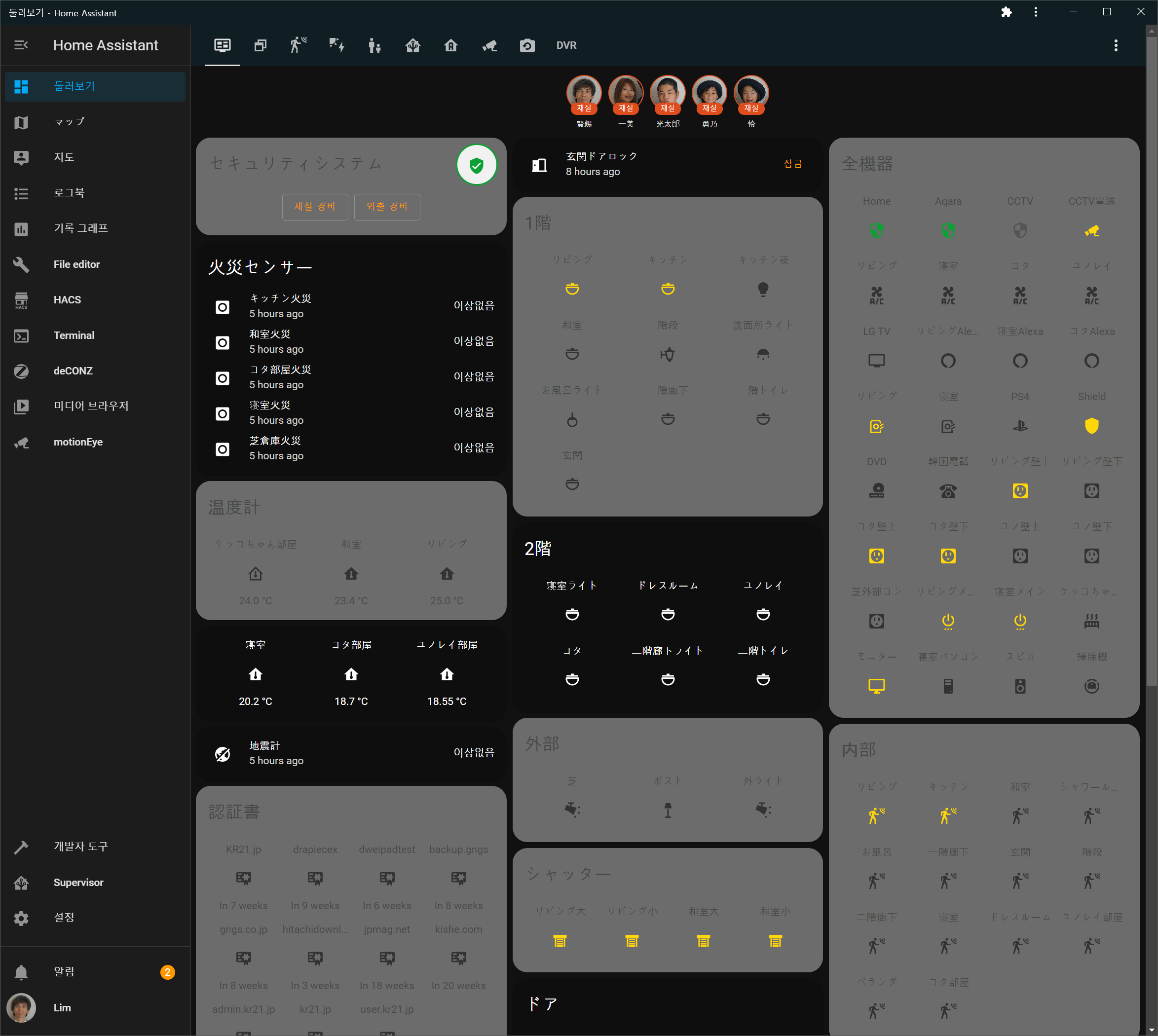This screenshot has width=1158, height=1036.
Task: Open the HACS sidebar item
Action: (x=67, y=300)
